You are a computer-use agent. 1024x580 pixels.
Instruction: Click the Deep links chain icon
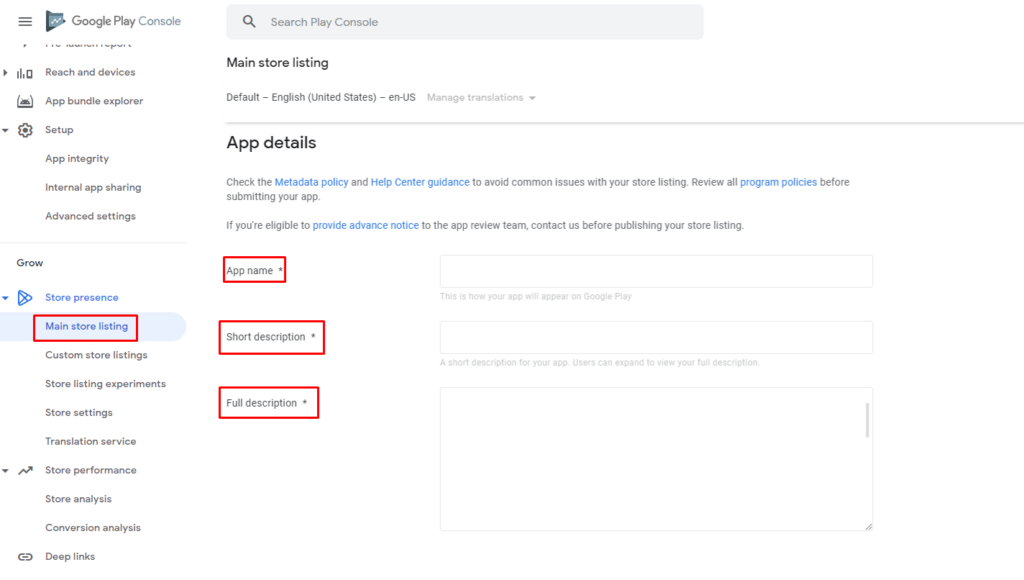click(25, 556)
